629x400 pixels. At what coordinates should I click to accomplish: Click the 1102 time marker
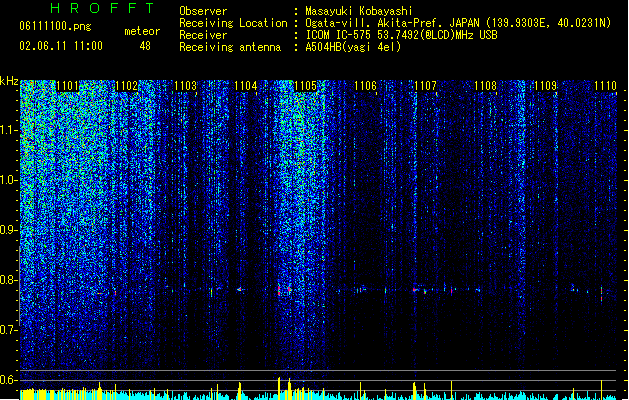pos(126,86)
